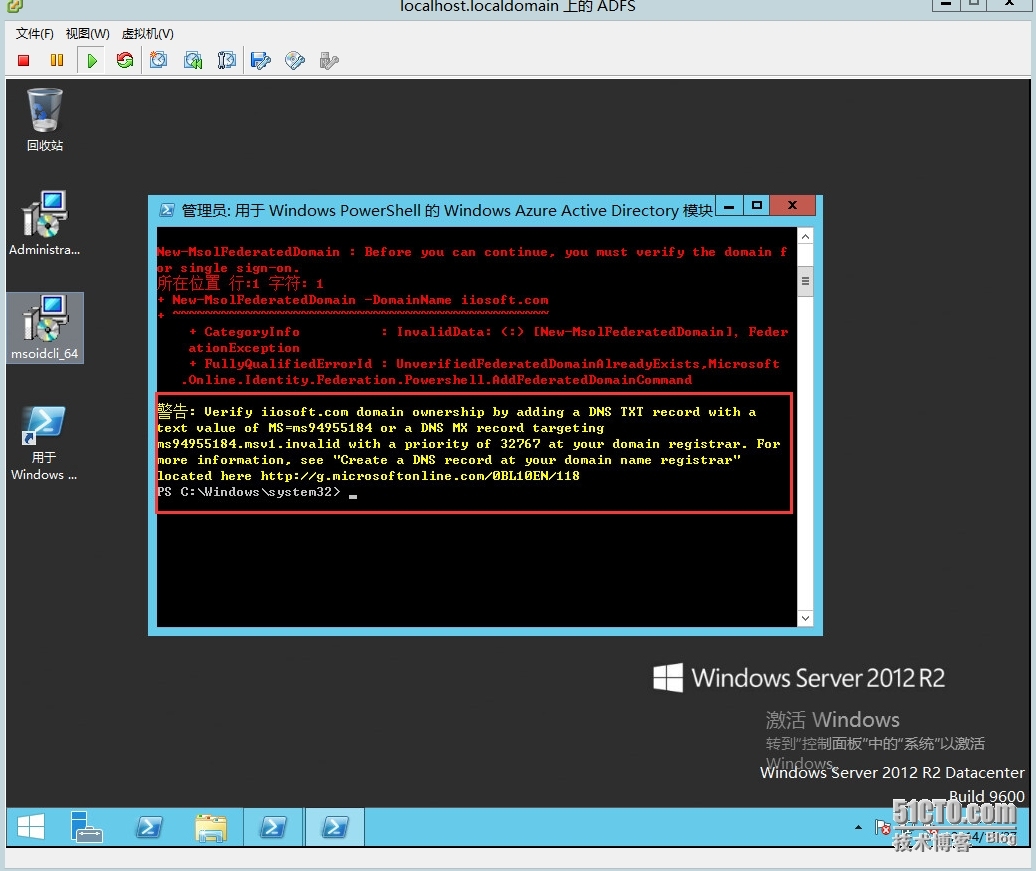Image resolution: width=1036 pixels, height=871 pixels.
Task: Open the snapshot manager
Action: click(x=227, y=61)
